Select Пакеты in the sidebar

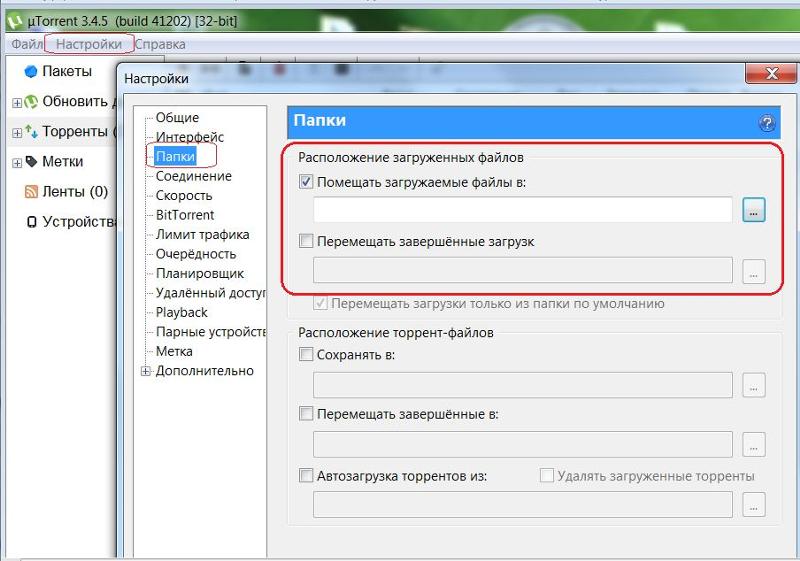(67, 71)
